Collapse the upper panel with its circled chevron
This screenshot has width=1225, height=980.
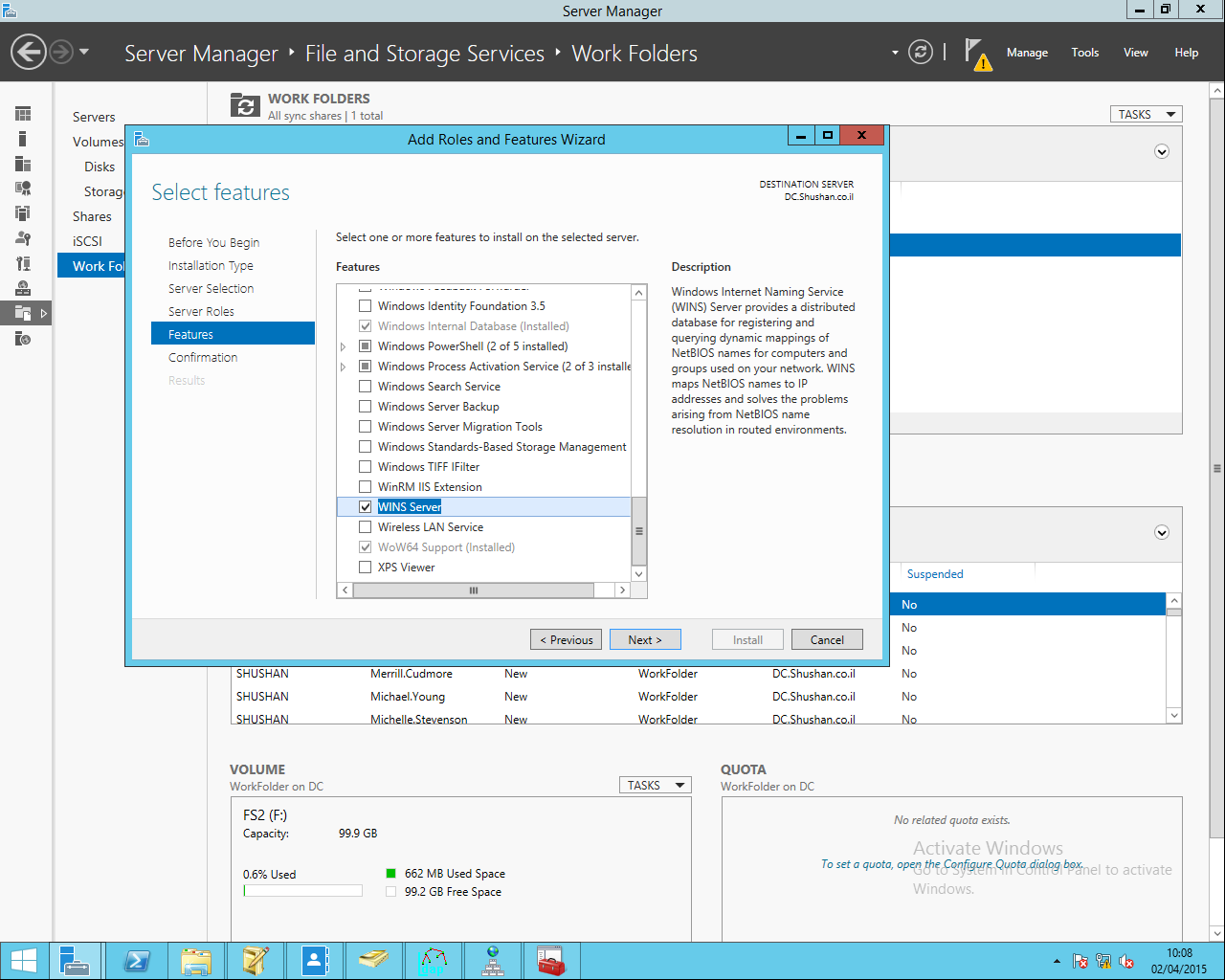1162,151
